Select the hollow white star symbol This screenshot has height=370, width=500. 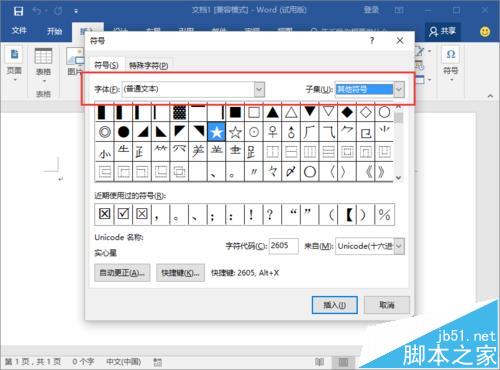tap(235, 132)
